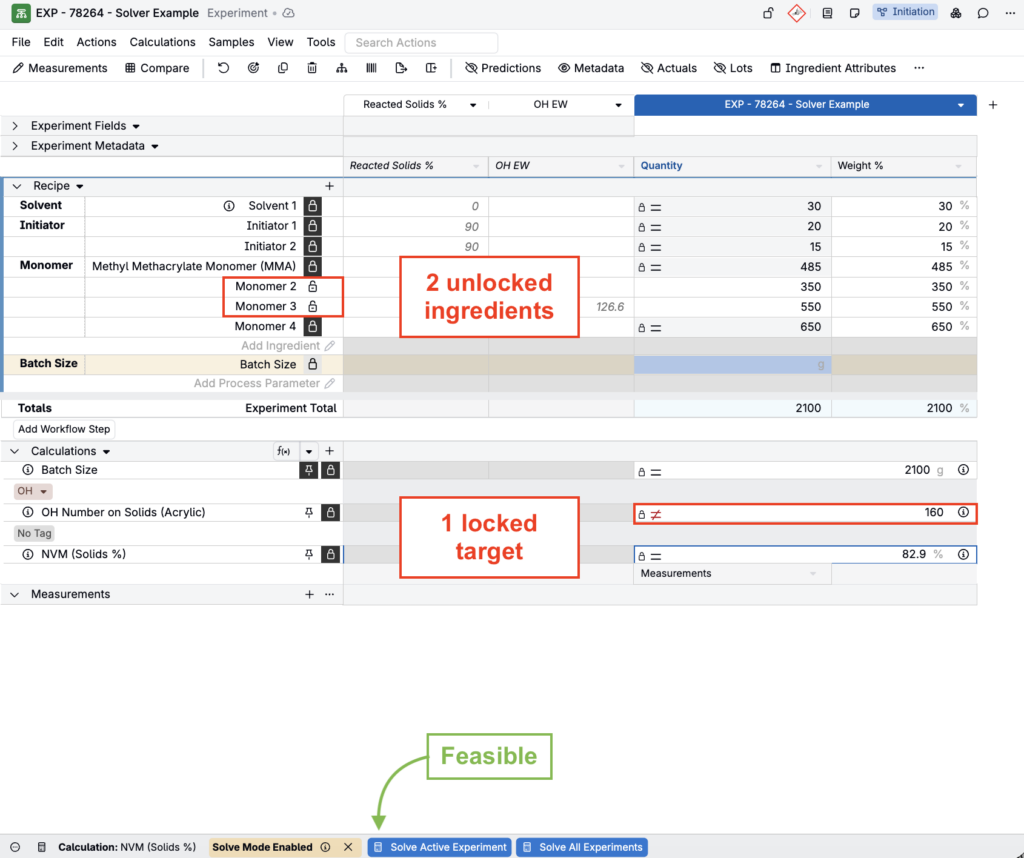Screen dimensions: 1024x858
Task: Open the EXP - 78264 Solver Example dropdown
Action: pyautogui.click(x=961, y=105)
